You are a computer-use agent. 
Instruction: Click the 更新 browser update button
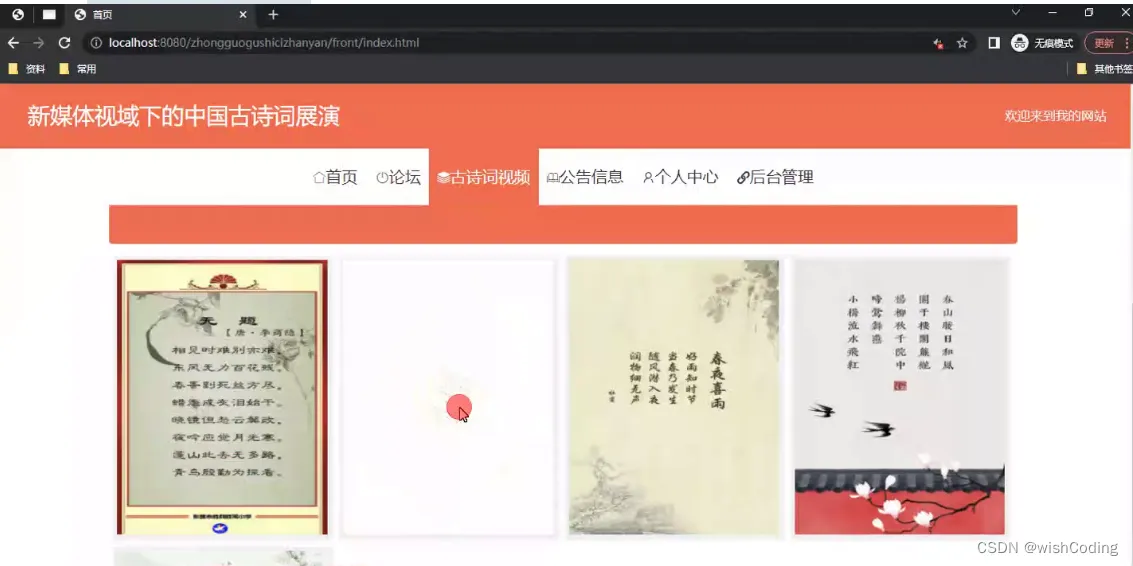click(1103, 43)
